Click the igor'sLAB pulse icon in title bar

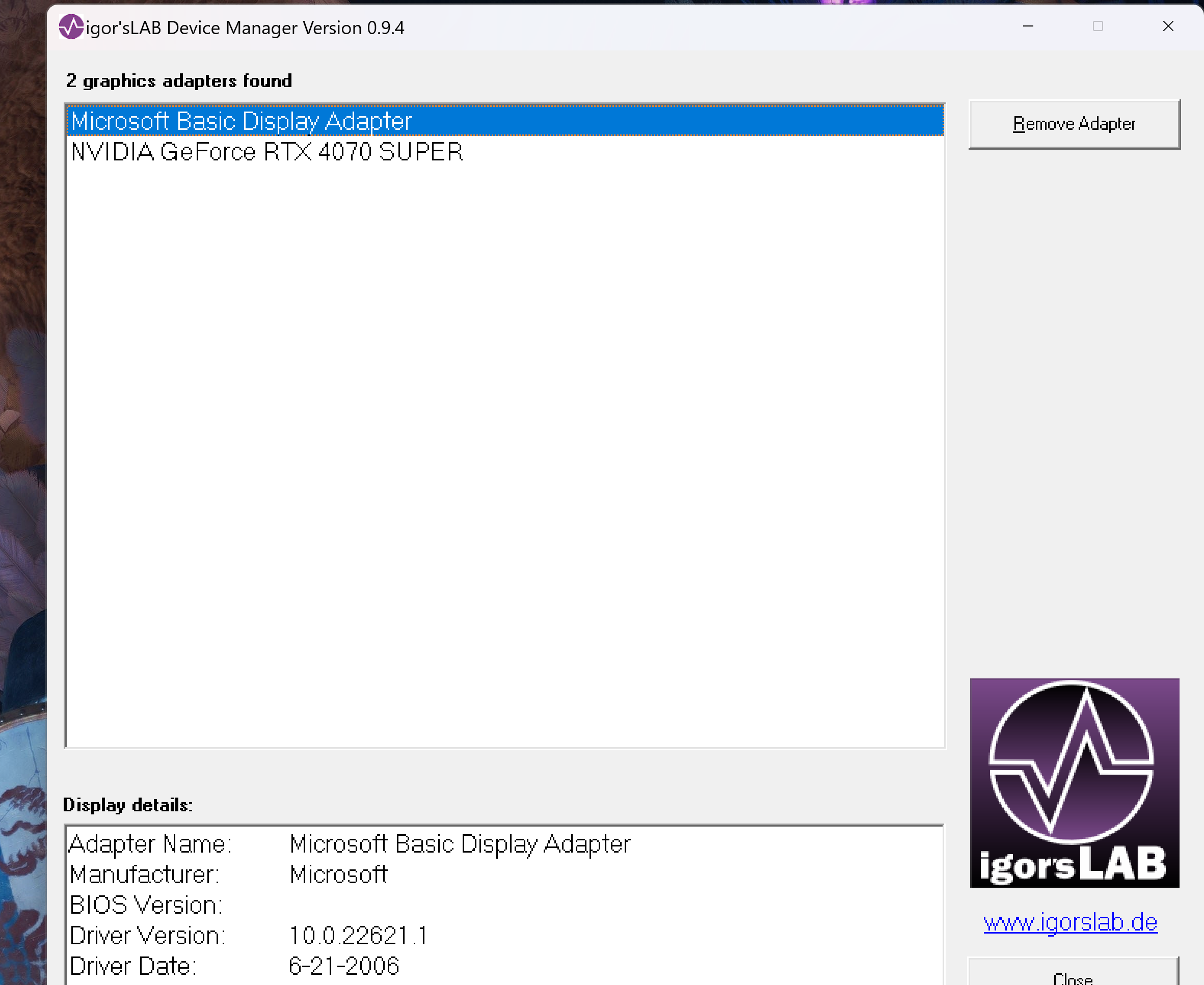click(71, 26)
